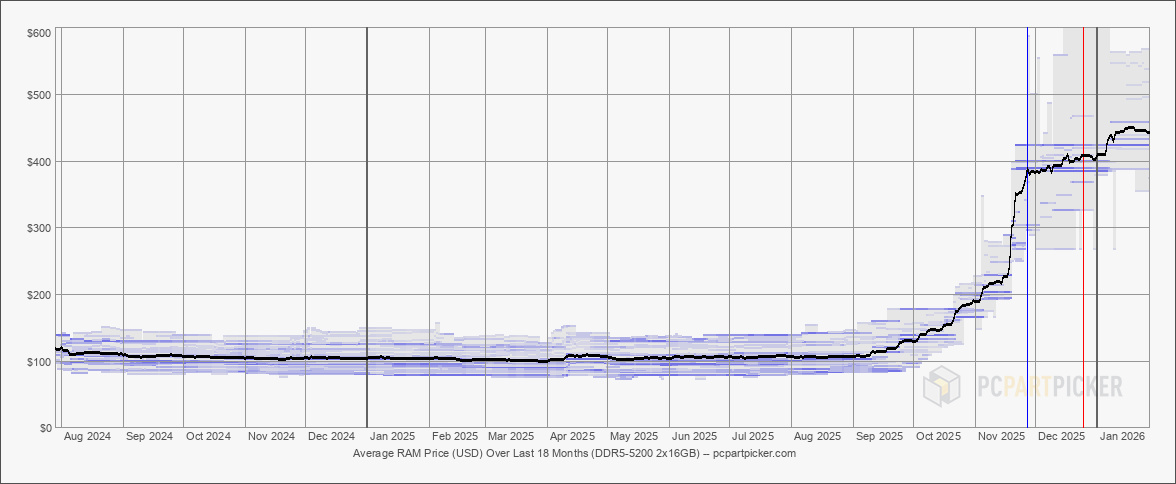Select the Oct 2024 x-axis label
Screen dimensions: 1176x484
click(209, 437)
